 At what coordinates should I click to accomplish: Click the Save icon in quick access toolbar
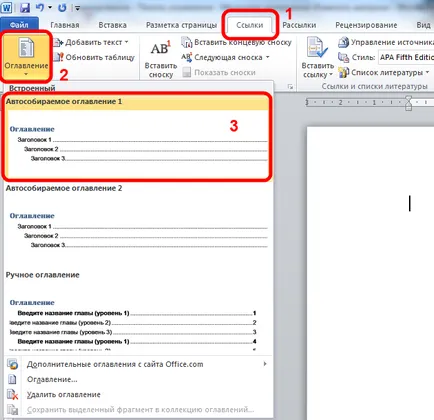(25, 7)
